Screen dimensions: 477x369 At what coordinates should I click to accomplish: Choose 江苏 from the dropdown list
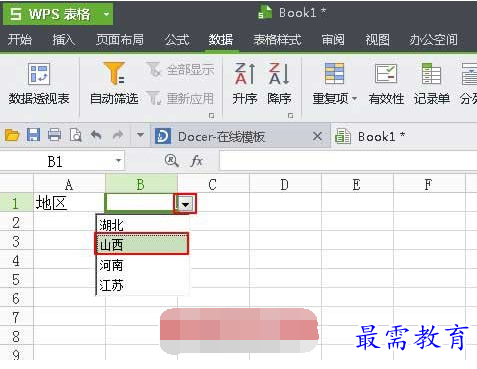tap(143, 285)
